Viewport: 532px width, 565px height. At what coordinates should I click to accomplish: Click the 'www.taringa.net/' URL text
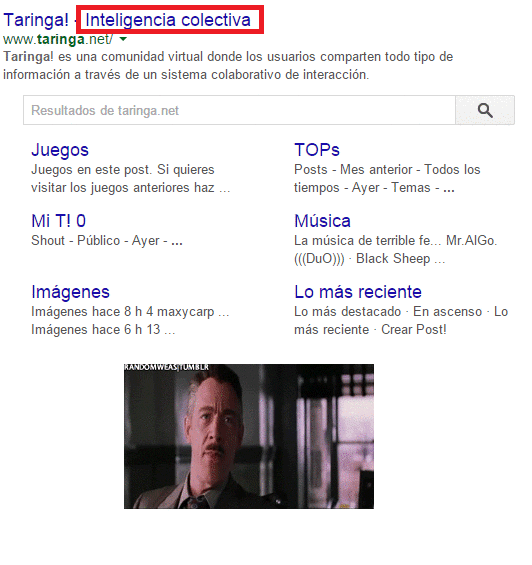[58, 39]
